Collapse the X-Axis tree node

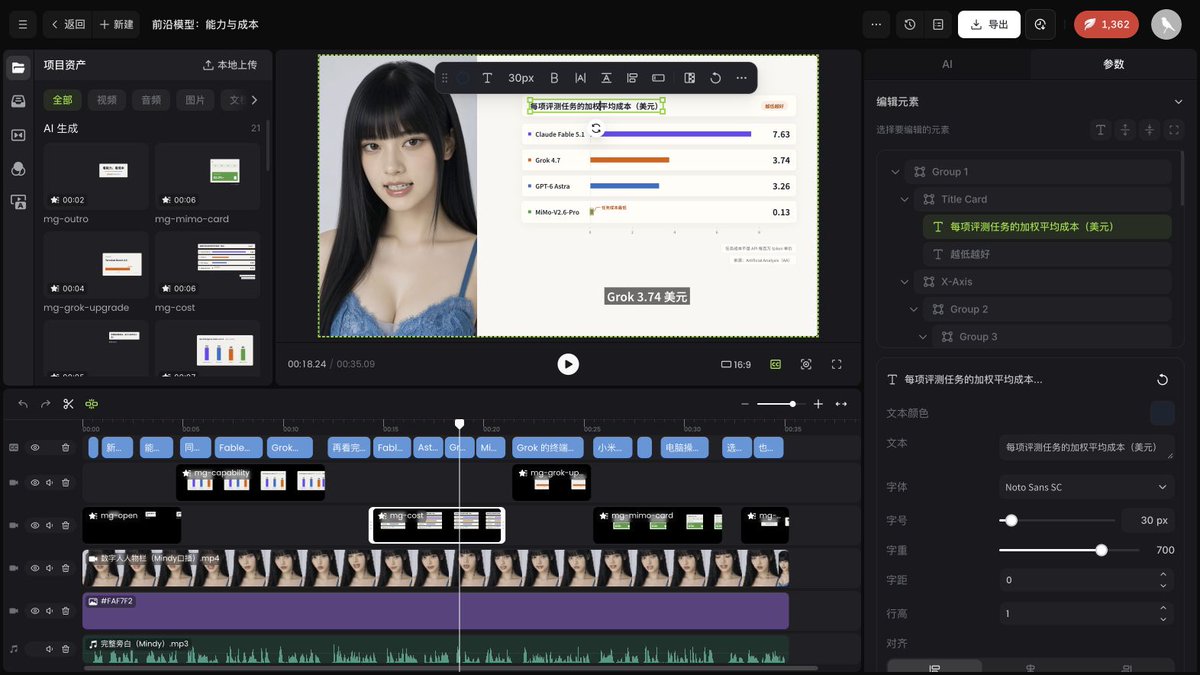point(905,282)
